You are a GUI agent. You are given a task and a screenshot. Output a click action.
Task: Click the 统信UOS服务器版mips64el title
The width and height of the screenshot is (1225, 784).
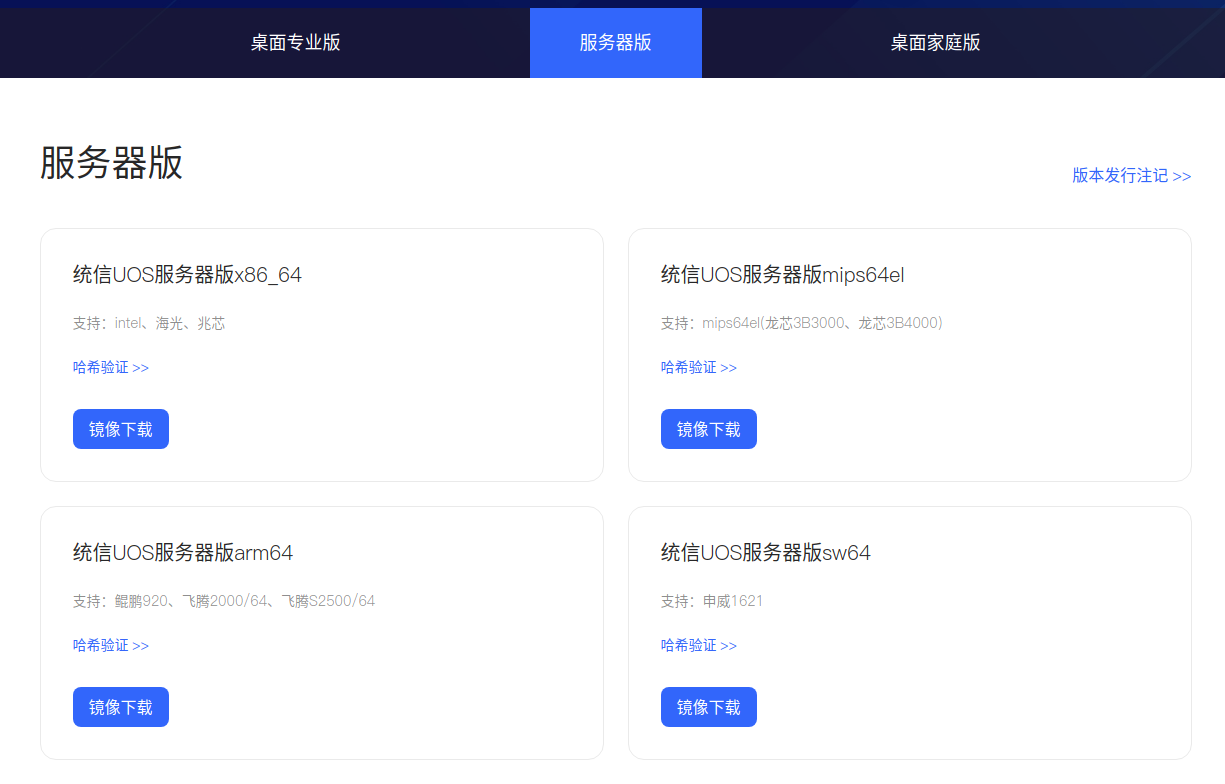pyautogui.click(x=783, y=275)
